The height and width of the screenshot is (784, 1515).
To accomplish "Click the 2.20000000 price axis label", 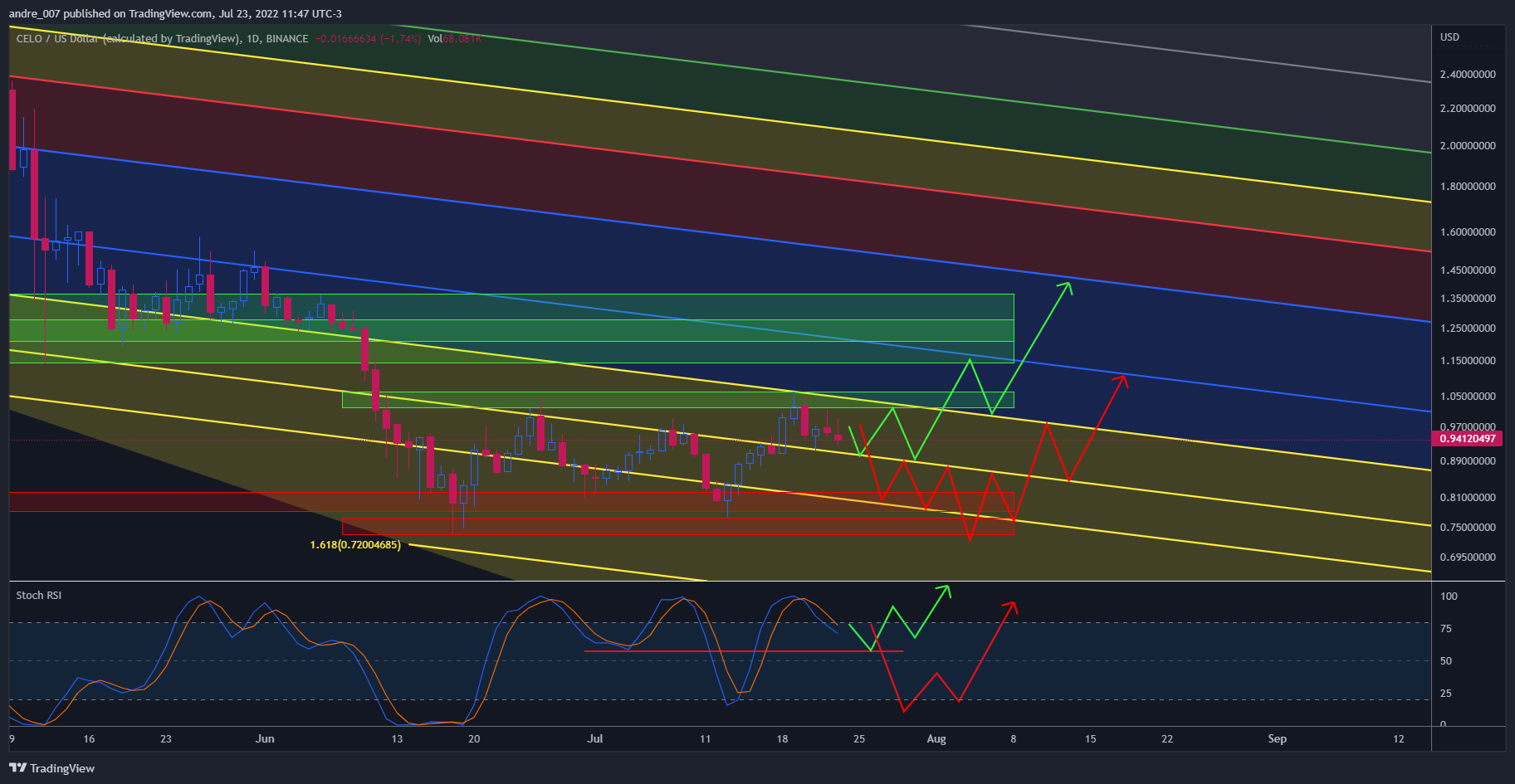I will click(1468, 109).
